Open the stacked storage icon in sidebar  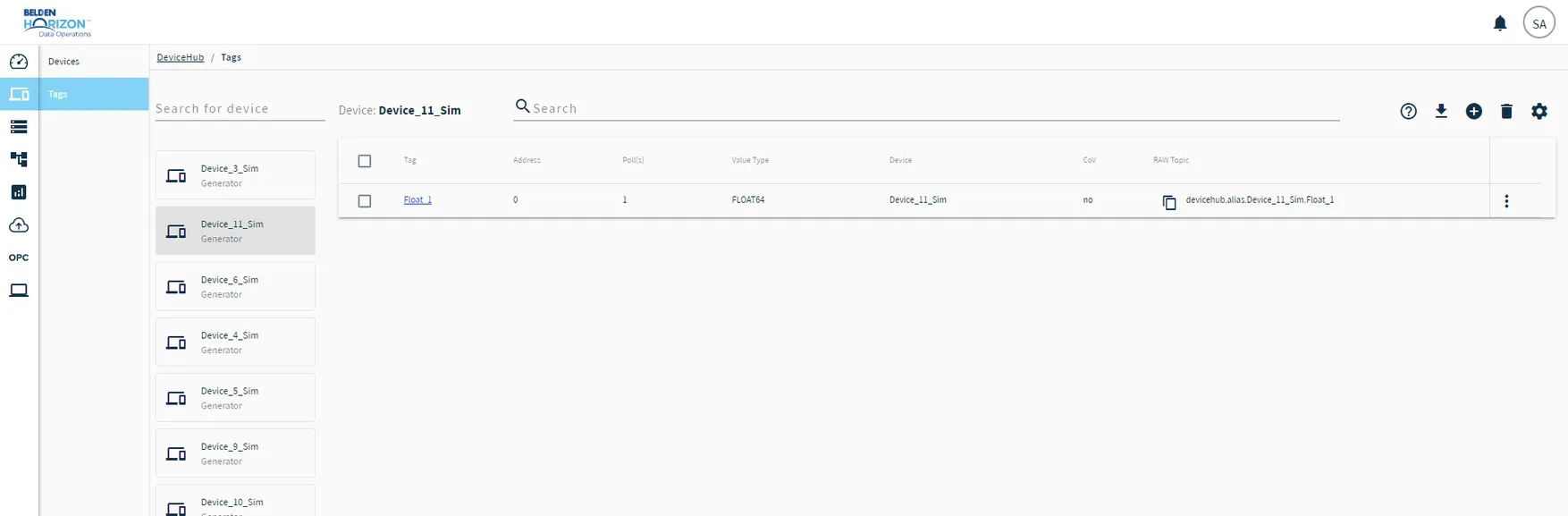point(19,127)
